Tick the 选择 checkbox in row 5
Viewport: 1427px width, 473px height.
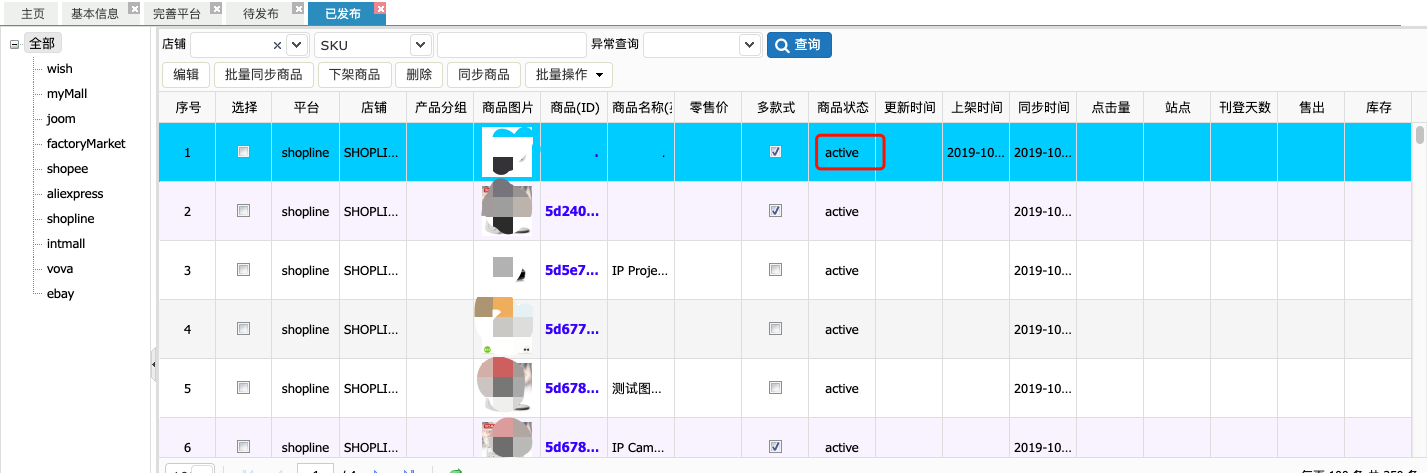click(x=243, y=388)
